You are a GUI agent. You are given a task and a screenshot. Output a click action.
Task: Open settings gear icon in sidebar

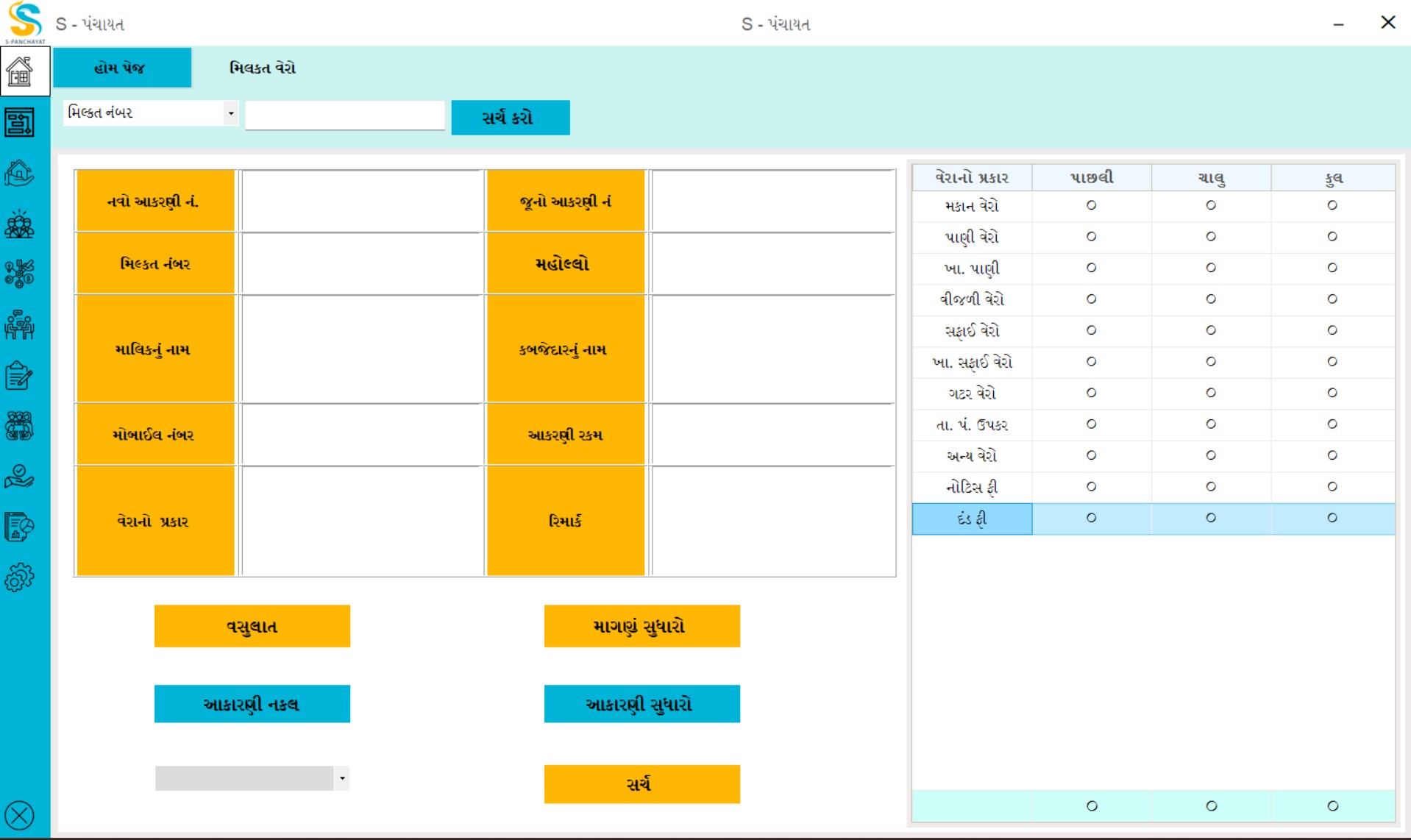click(x=20, y=577)
